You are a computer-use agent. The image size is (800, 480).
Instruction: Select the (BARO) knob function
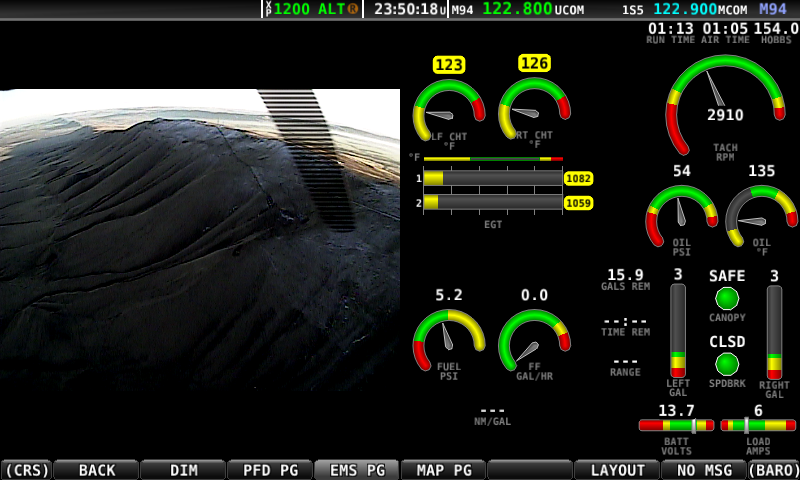click(x=773, y=470)
